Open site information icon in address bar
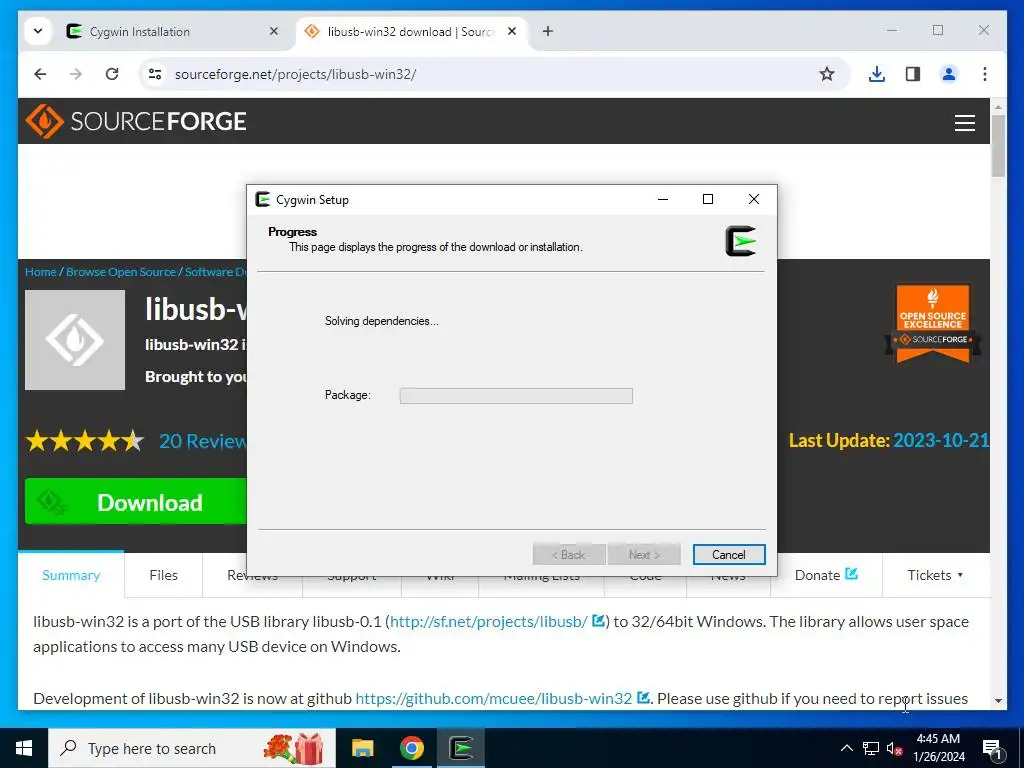 click(x=155, y=74)
